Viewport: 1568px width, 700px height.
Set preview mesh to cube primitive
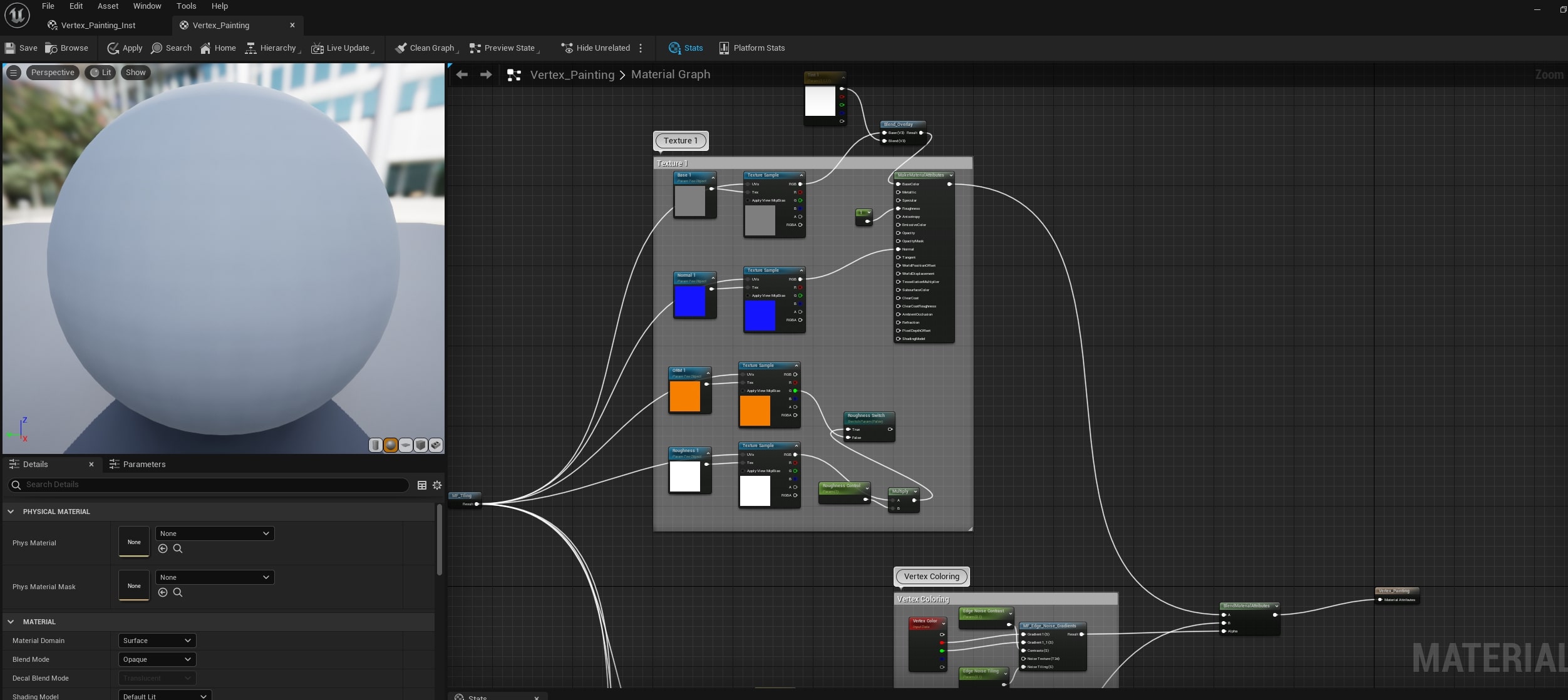click(421, 445)
